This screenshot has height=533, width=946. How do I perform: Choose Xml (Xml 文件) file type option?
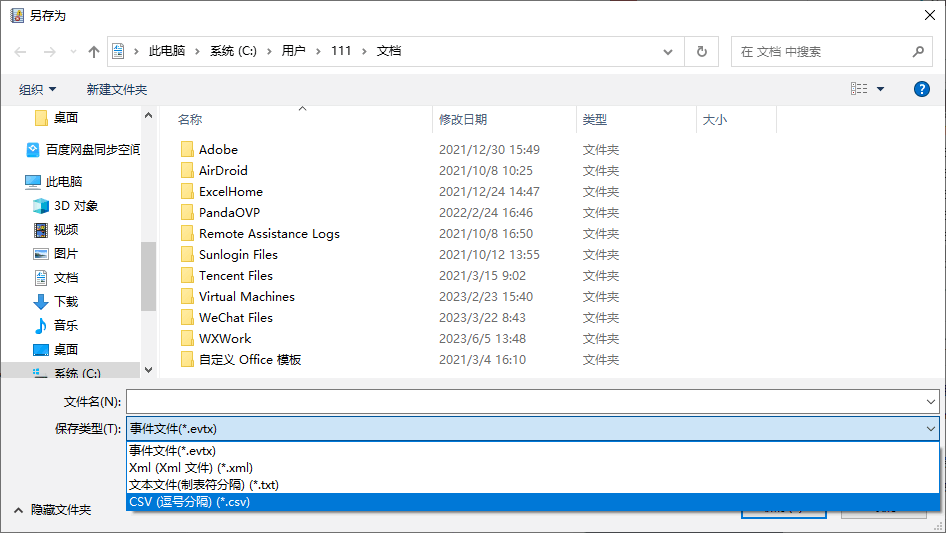click(191, 467)
